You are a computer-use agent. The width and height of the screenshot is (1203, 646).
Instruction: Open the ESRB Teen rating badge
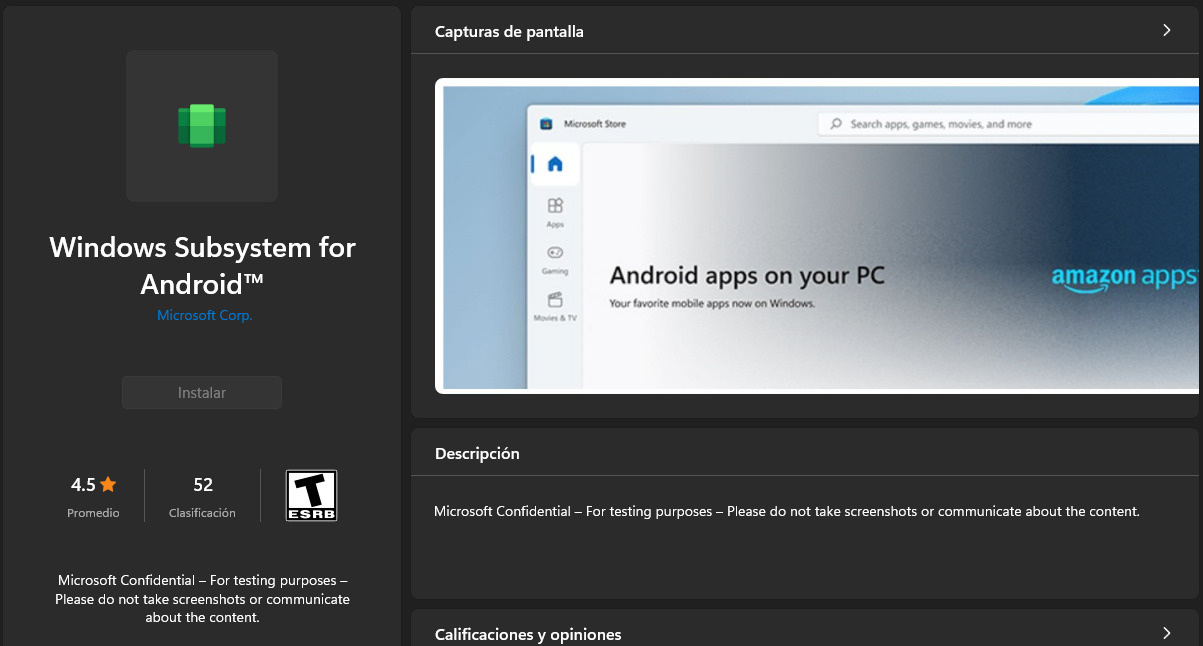coord(311,495)
